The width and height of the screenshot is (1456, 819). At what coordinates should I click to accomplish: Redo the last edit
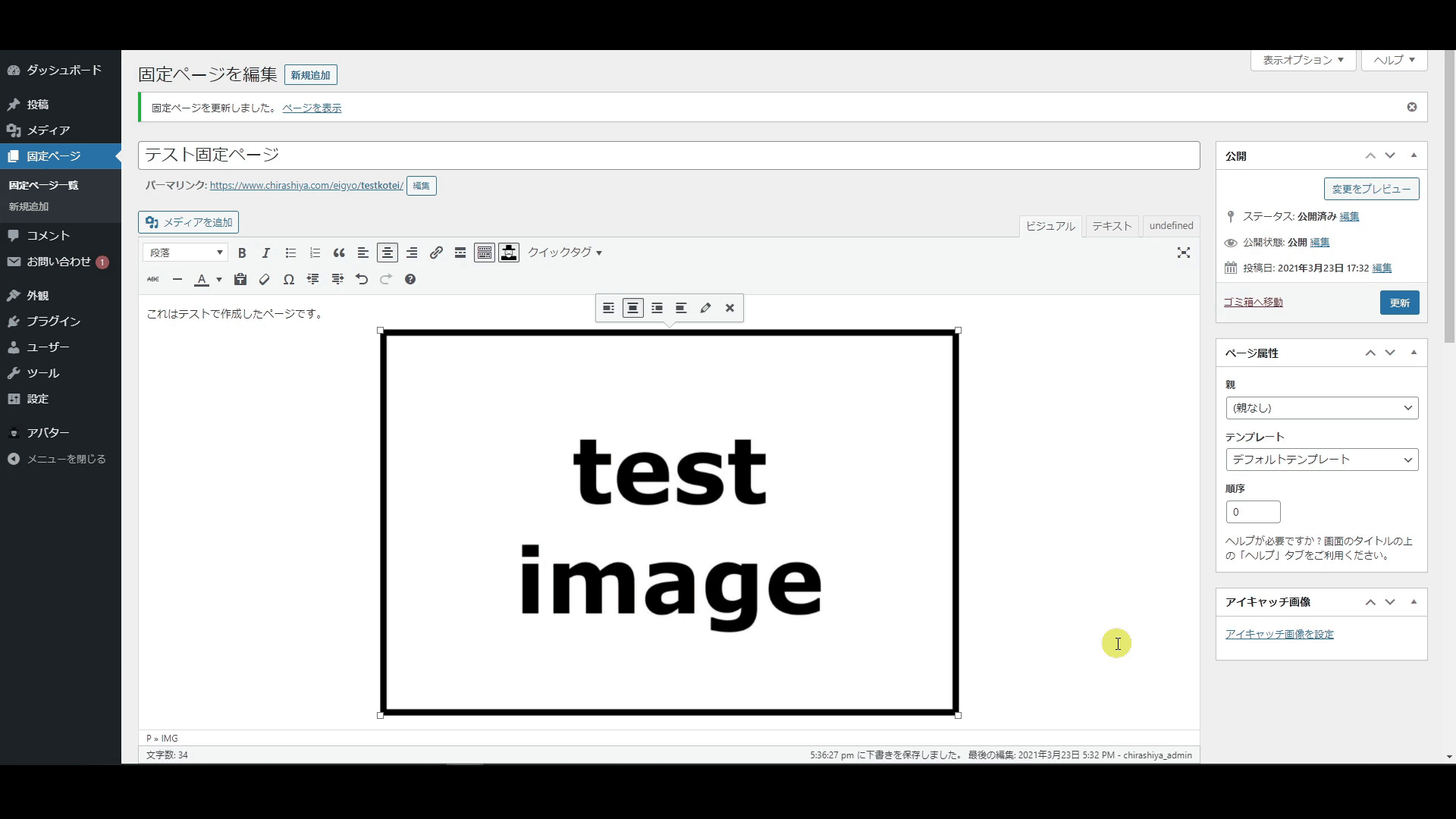pos(386,279)
